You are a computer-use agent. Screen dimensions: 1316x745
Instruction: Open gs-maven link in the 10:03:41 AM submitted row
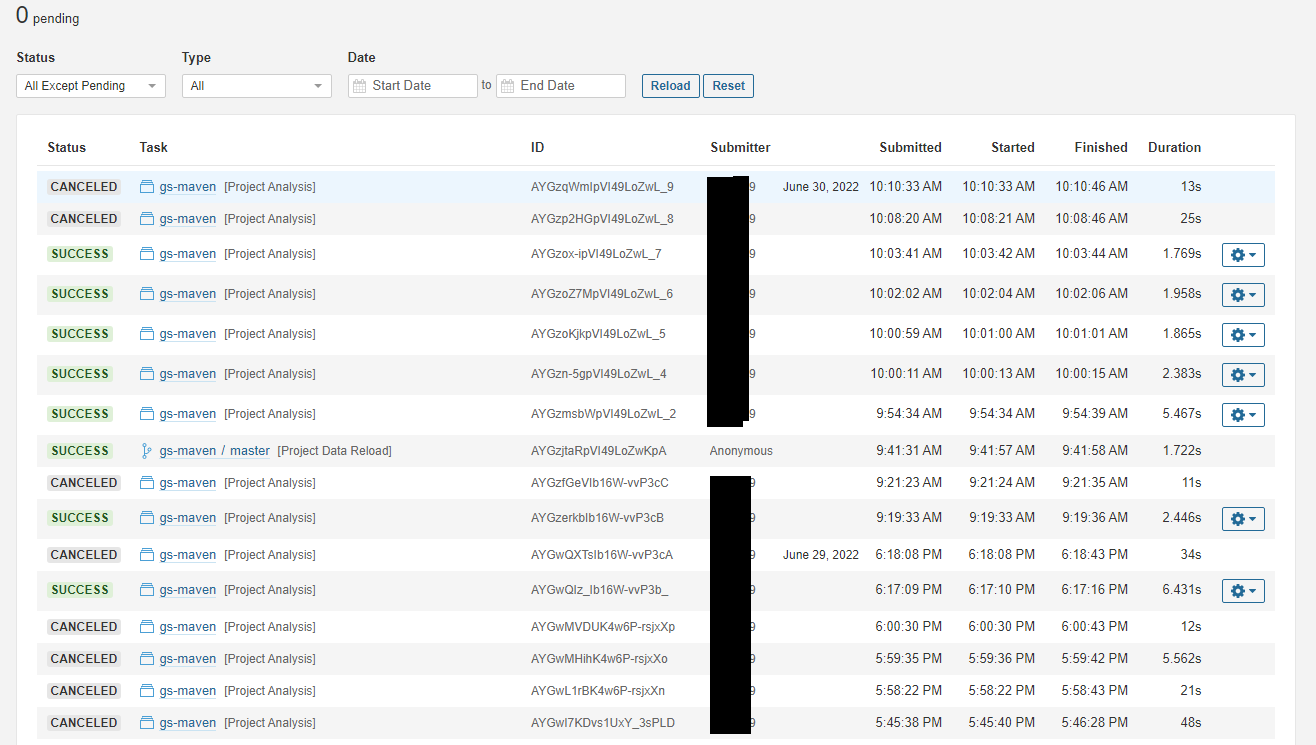188,254
